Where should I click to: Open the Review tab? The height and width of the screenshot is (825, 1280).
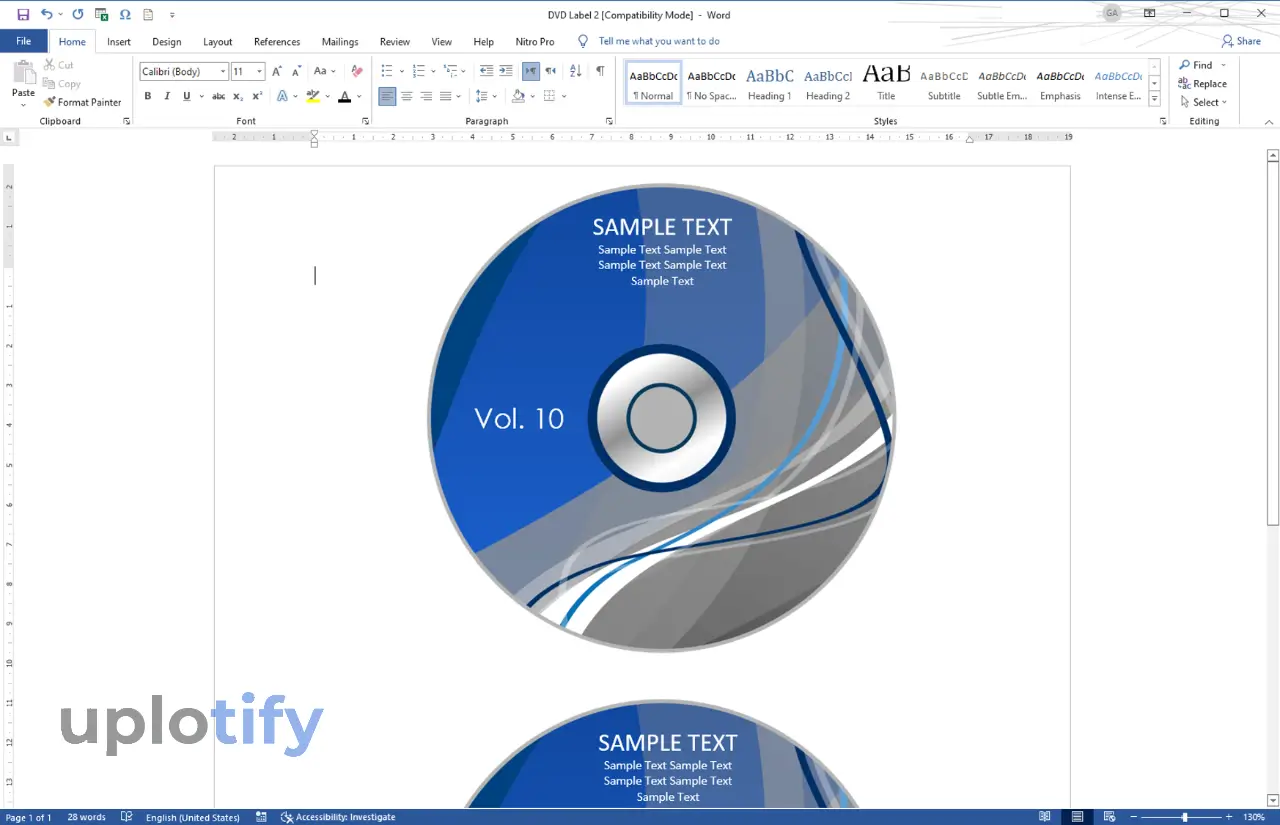coord(395,42)
